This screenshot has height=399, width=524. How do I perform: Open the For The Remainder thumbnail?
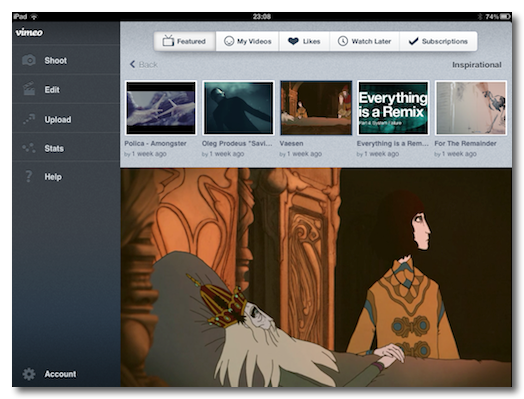[x=471, y=108]
